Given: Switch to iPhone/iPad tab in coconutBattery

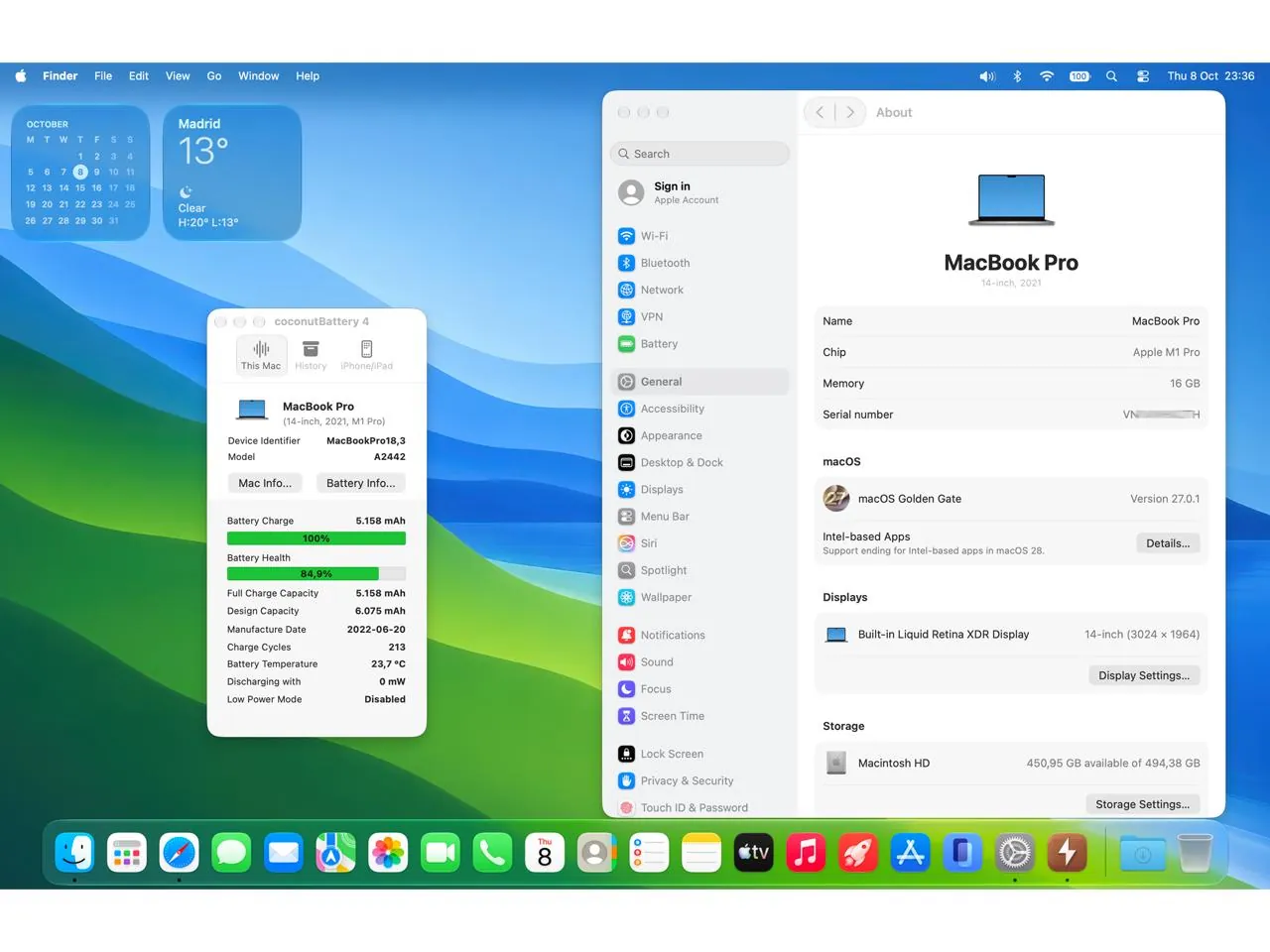Looking at the screenshot, I should pos(366,354).
